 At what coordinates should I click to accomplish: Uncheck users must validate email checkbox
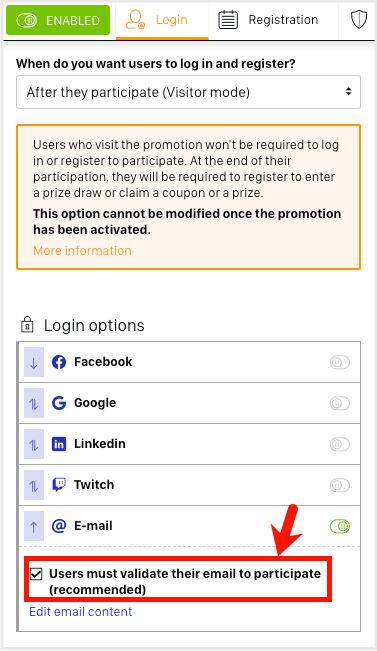(x=36, y=574)
